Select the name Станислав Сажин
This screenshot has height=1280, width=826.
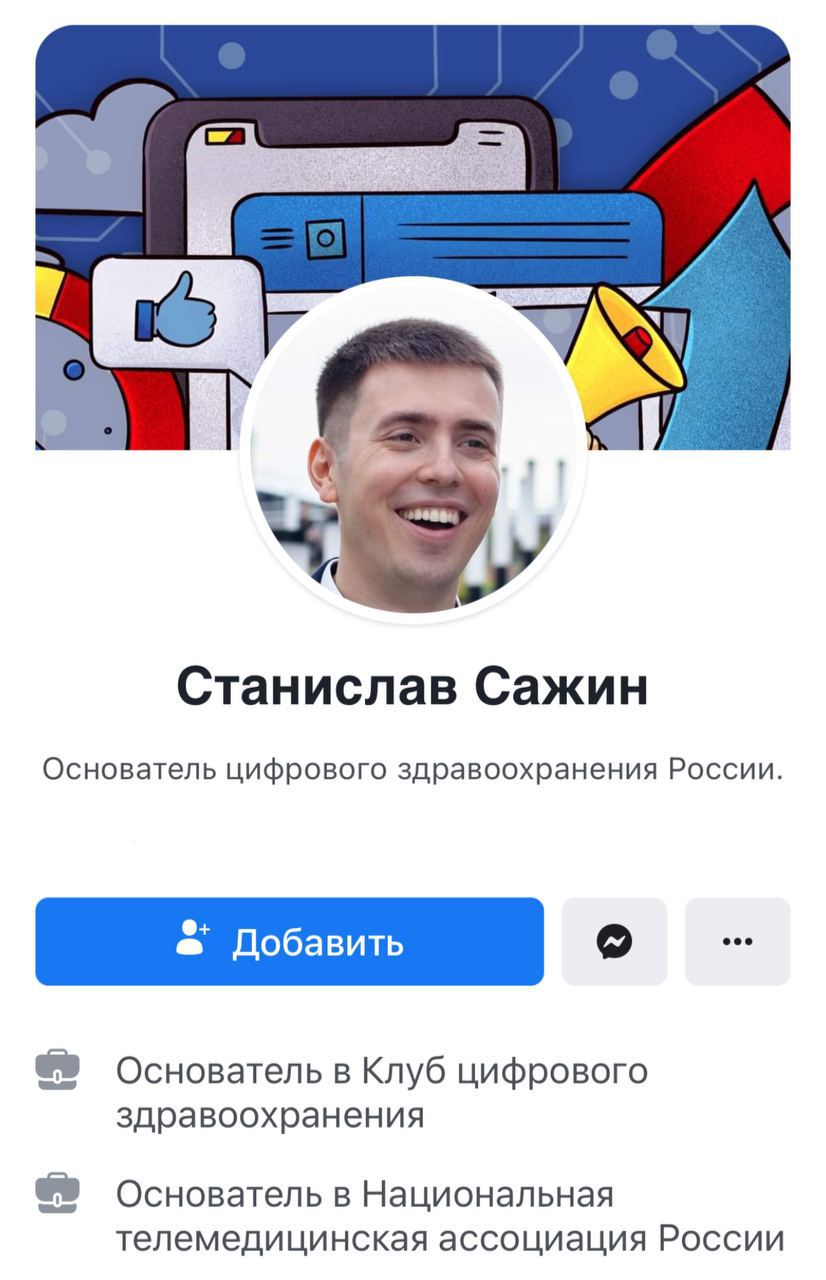point(413,687)
